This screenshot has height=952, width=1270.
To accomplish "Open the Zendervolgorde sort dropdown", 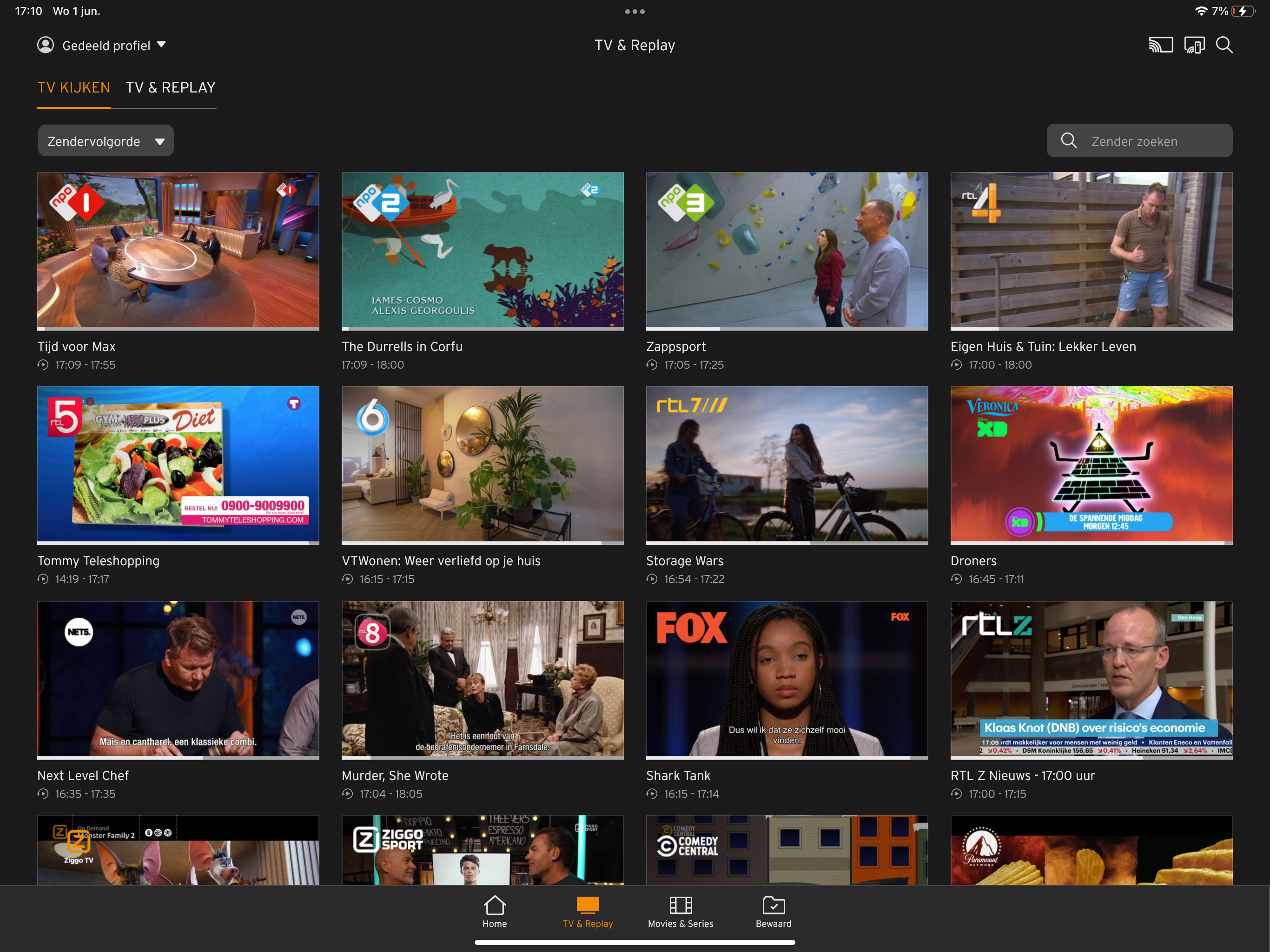I will (x=106, y=141).
